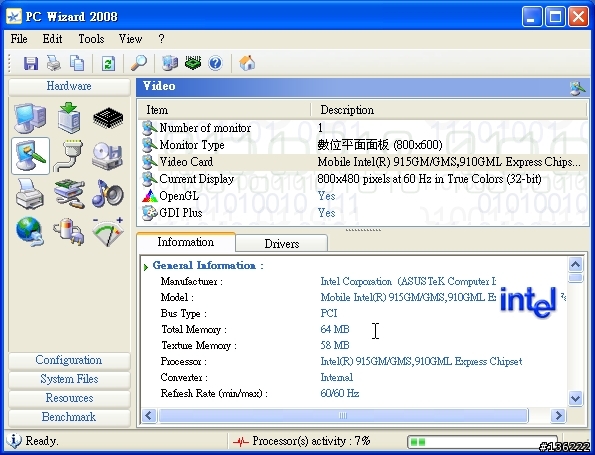Click the Processor(s) activity status text
The height and width of the screenshot is (455, 595).
pos(311,441)
